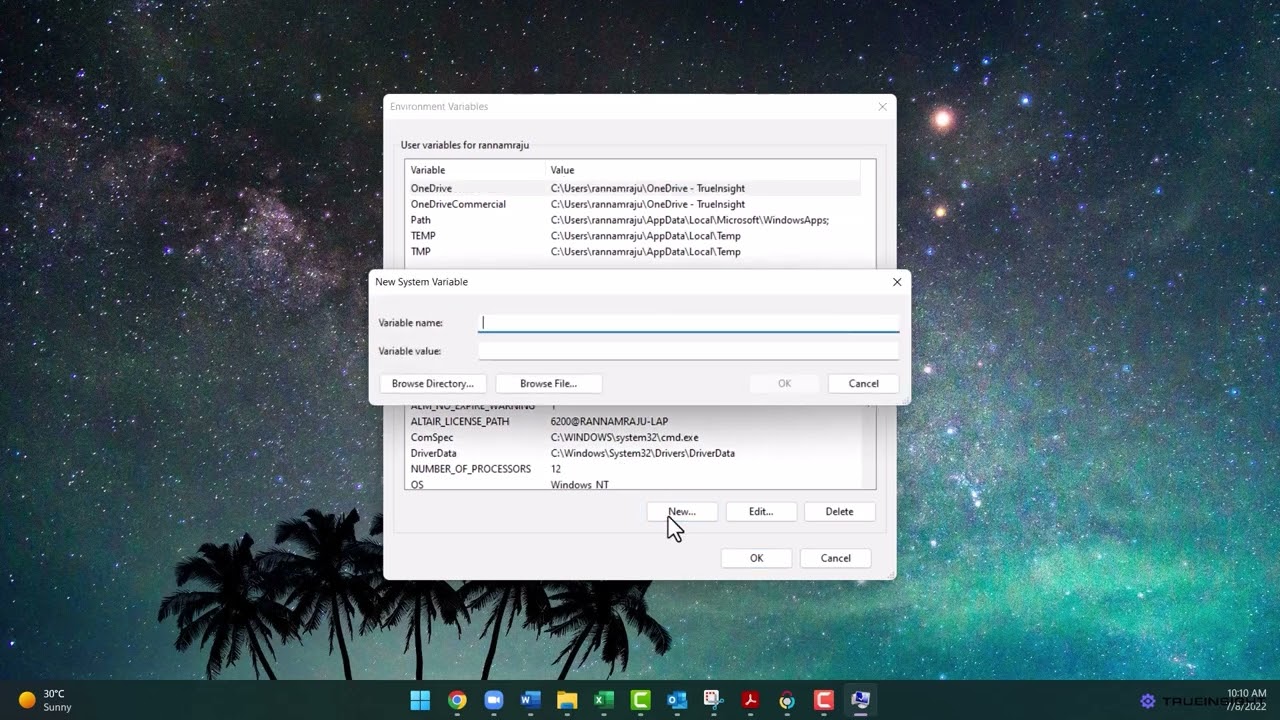The image size is (1280, 720).
Task: Select ALTAIR_LICENSE_PATH system variable row
Action: [633, 422]
